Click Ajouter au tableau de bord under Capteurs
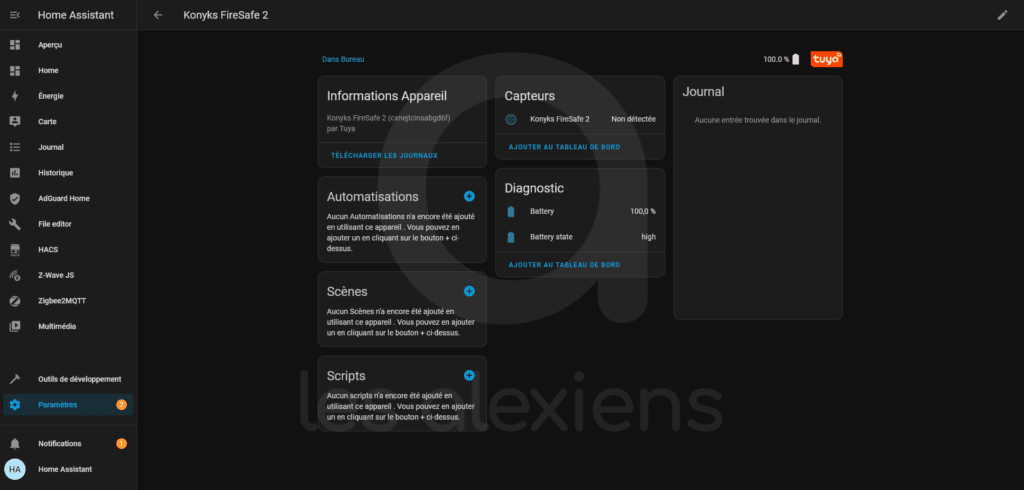This screenshot has height=490, width=1024. [x=564, y=147]
